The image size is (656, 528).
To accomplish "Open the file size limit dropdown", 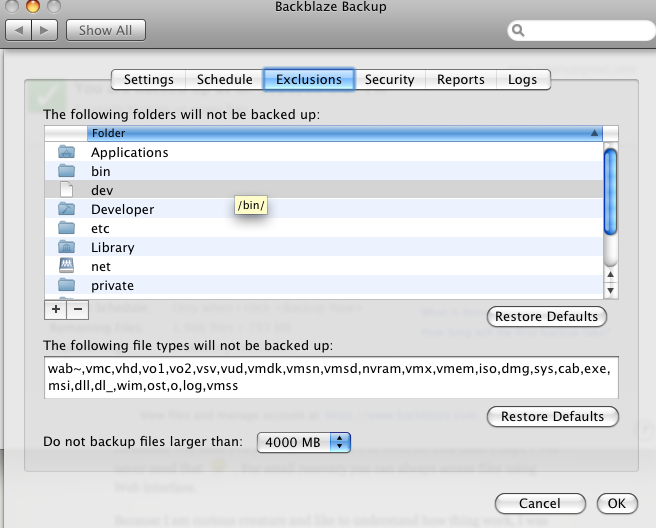I will 303,442.
